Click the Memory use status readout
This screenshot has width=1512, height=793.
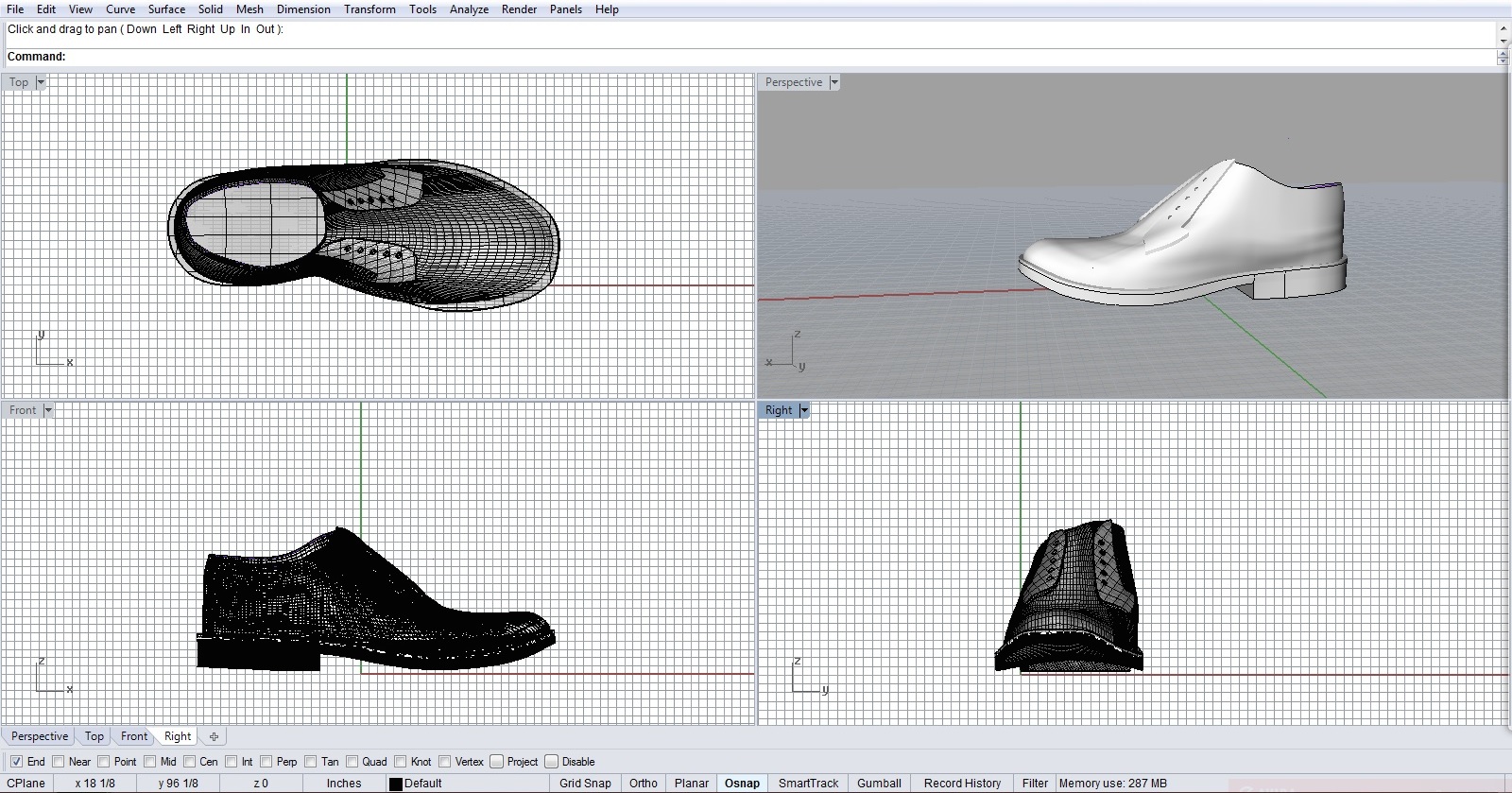(x=1113, y=784)
